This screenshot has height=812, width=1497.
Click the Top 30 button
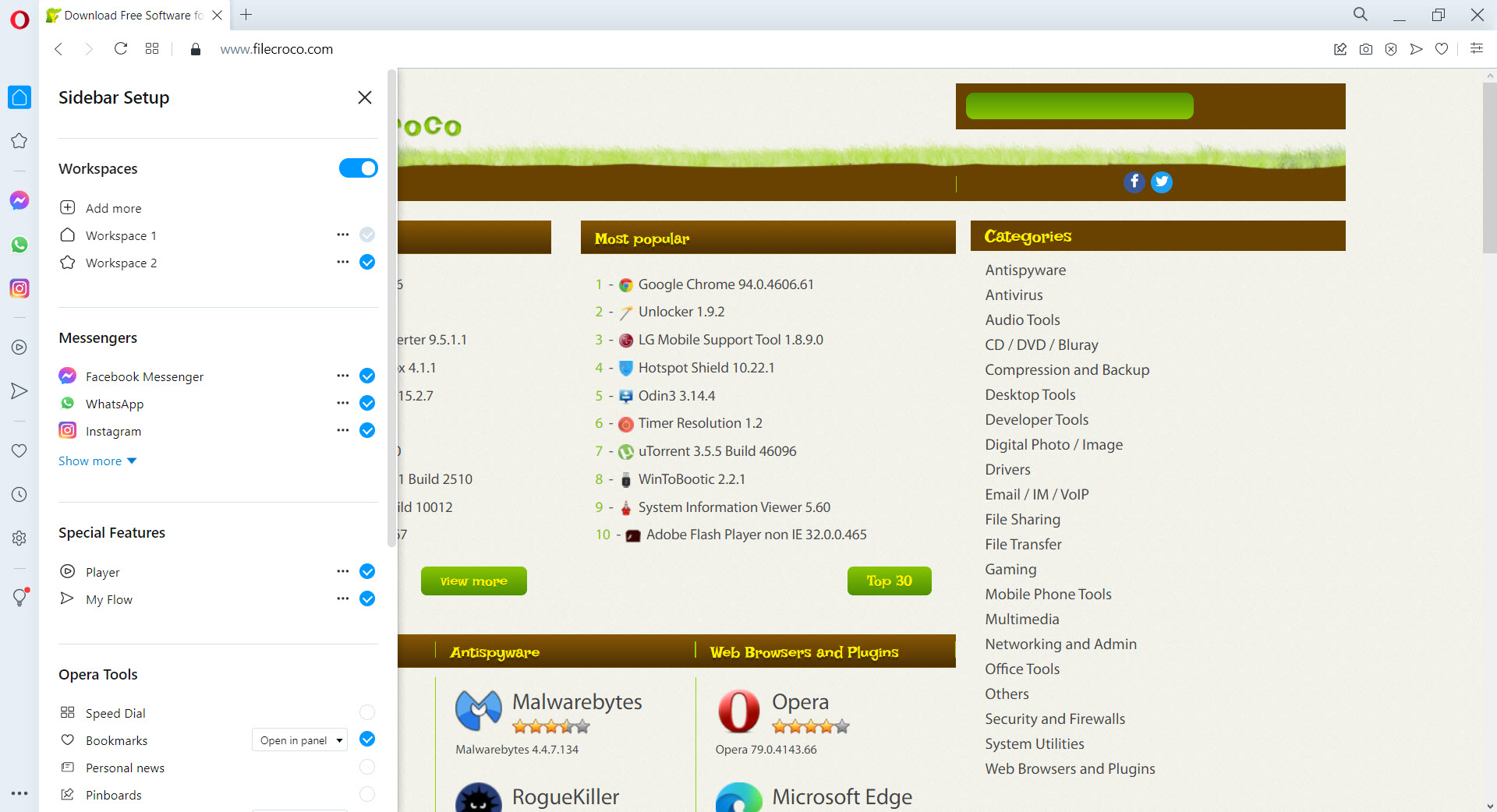tap(890, 581)
